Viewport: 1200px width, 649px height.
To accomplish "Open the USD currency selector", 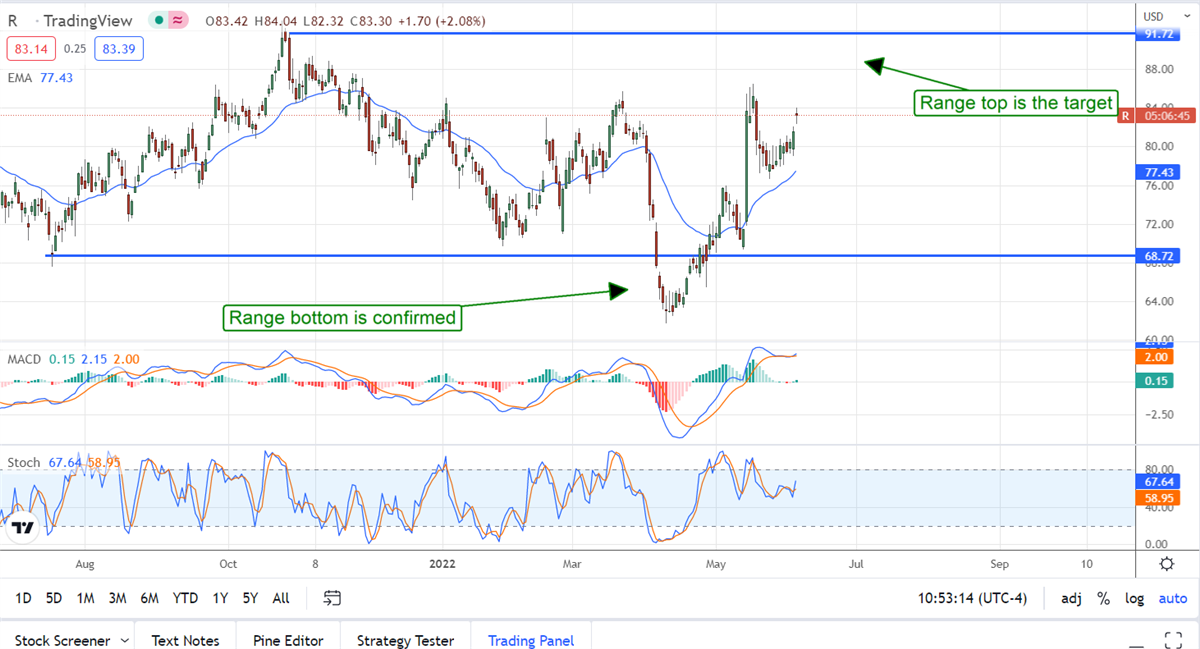I will pyautogui.click(x=1153, y=16).
